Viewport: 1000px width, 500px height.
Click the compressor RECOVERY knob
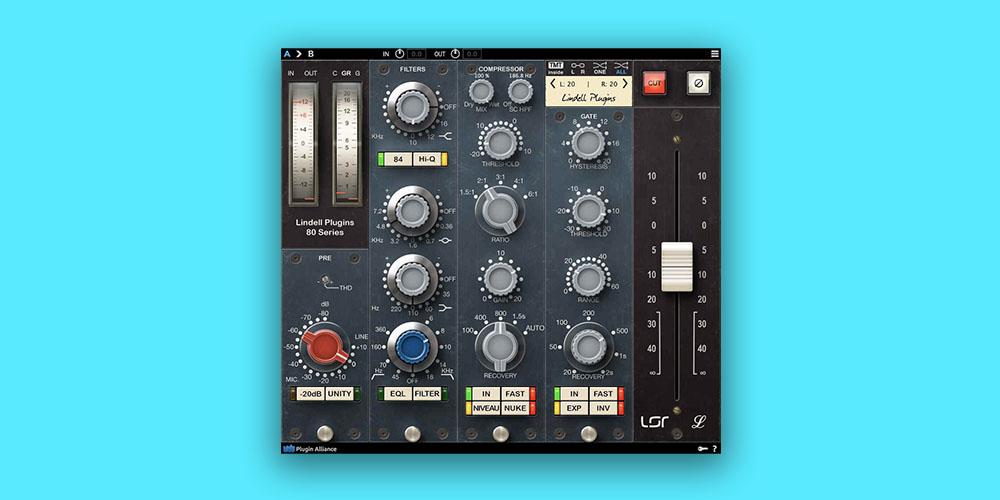tap(500, 346)
